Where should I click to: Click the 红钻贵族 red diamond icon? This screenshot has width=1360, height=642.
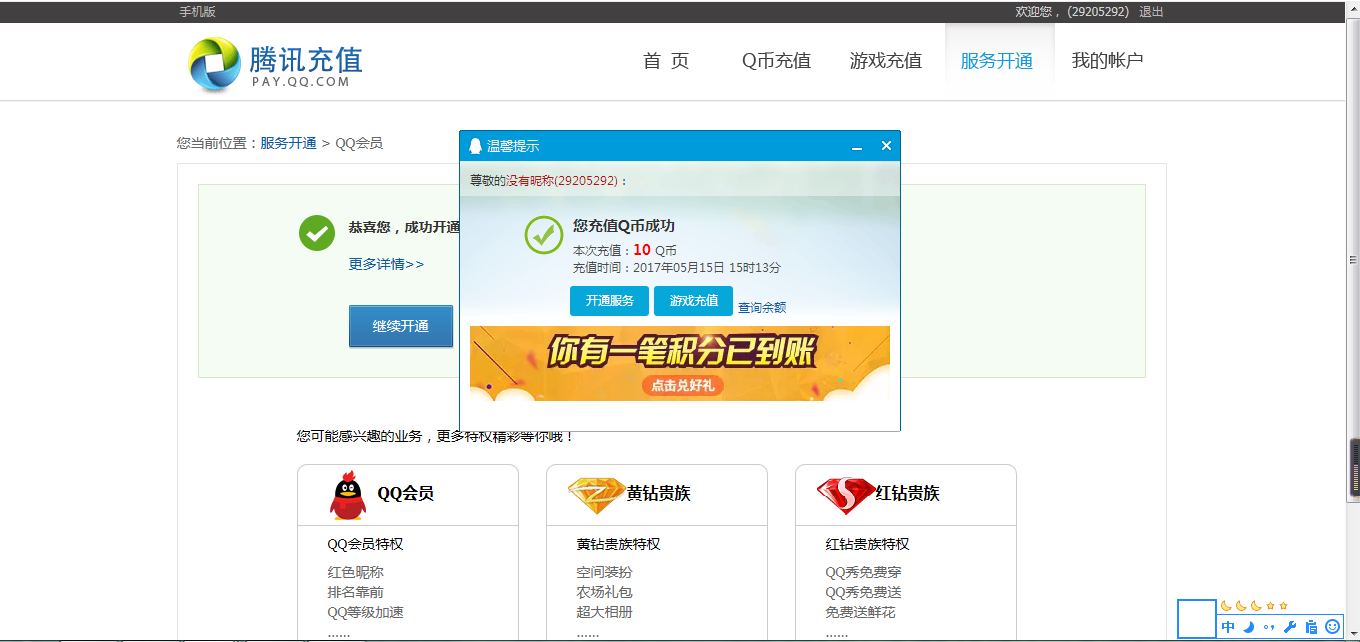[x=846, y=494]
